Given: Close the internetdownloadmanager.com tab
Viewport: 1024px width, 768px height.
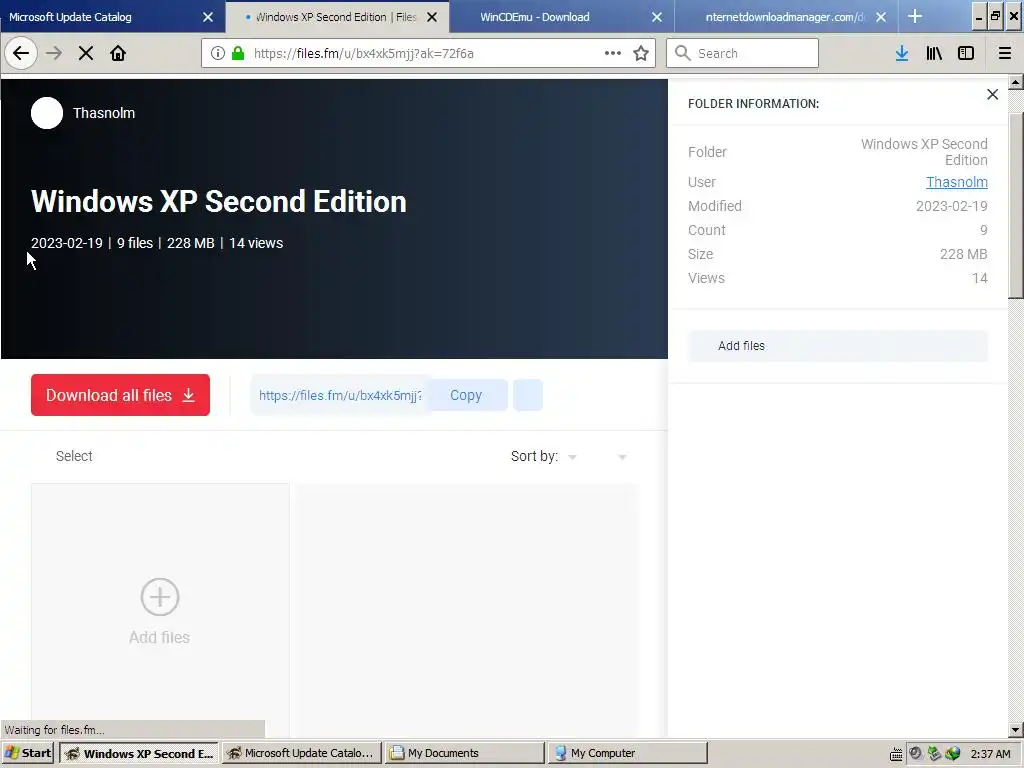Looking at the screenshot, I should click(x=881, y=17).
